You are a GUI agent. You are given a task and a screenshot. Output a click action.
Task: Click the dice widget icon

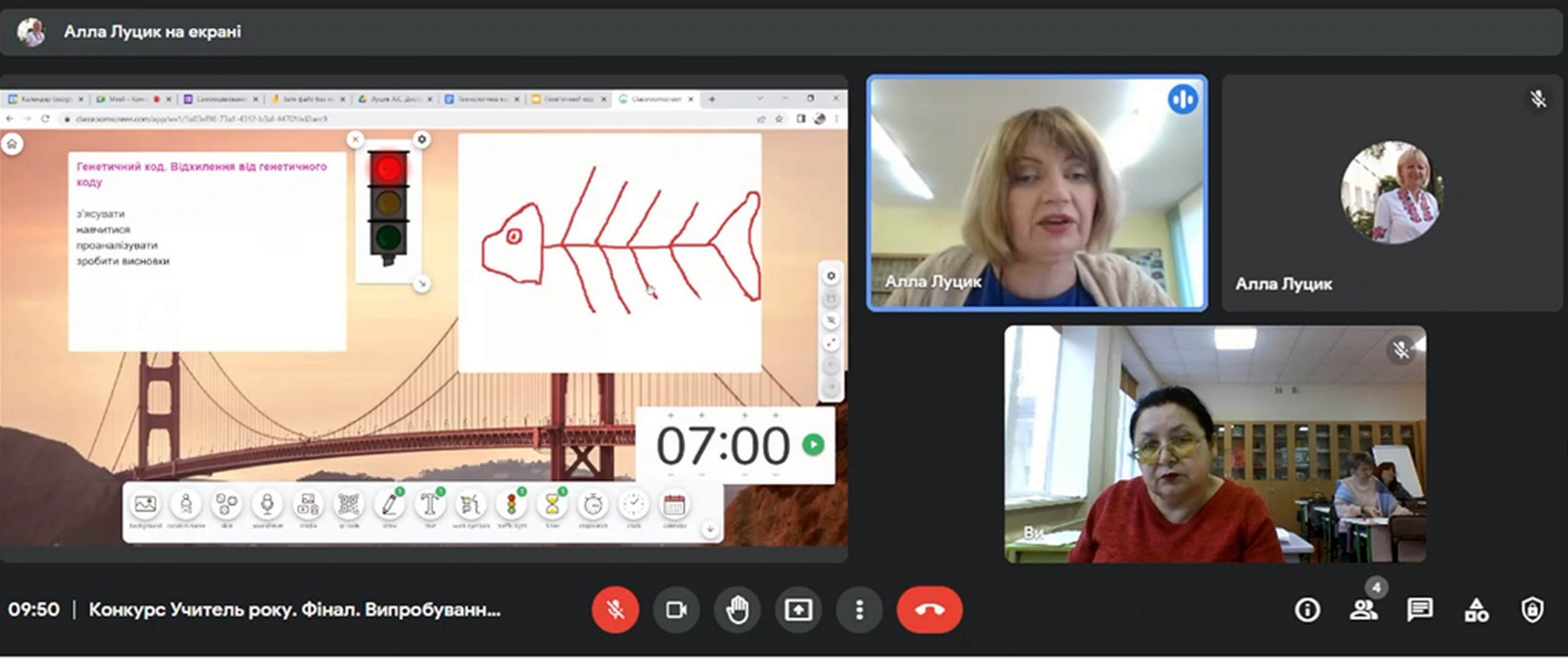click(226, 505)
